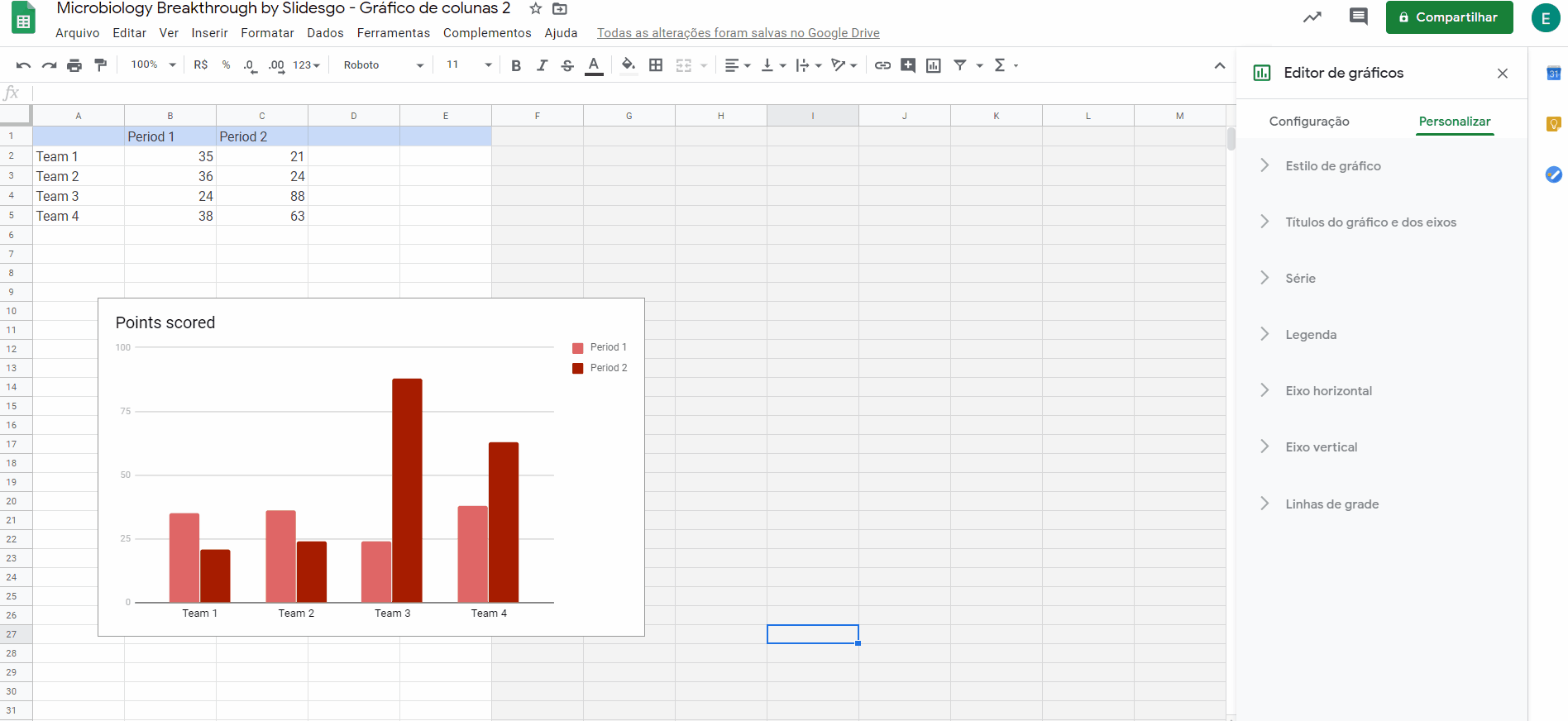Image resolution: width=1568 pixels, height=721 pixels.
Task: Click the saved to Google Drive link
Action: [739, 33]
